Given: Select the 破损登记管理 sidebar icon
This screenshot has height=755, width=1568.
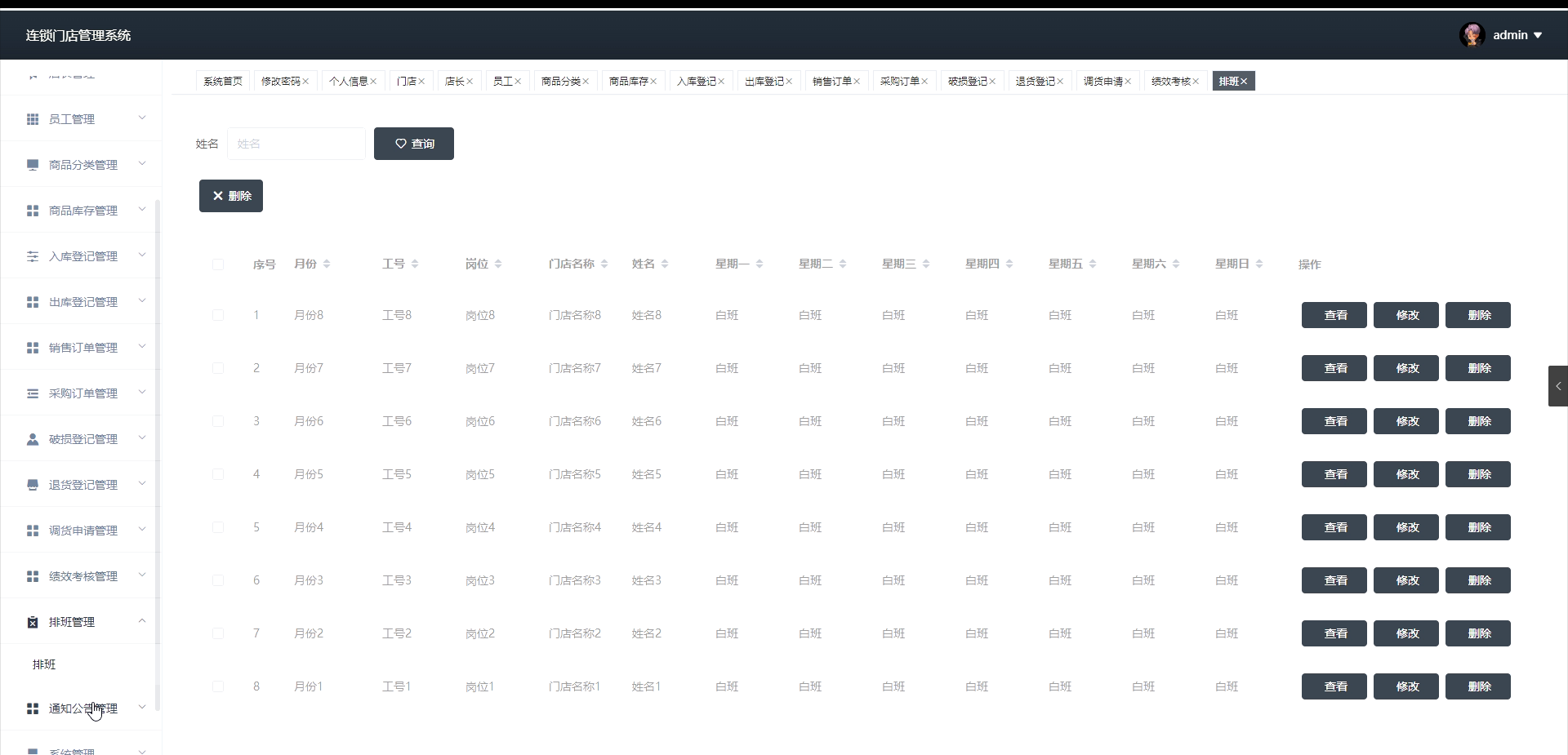Looking at the screenshot, I should pos(33,439).
